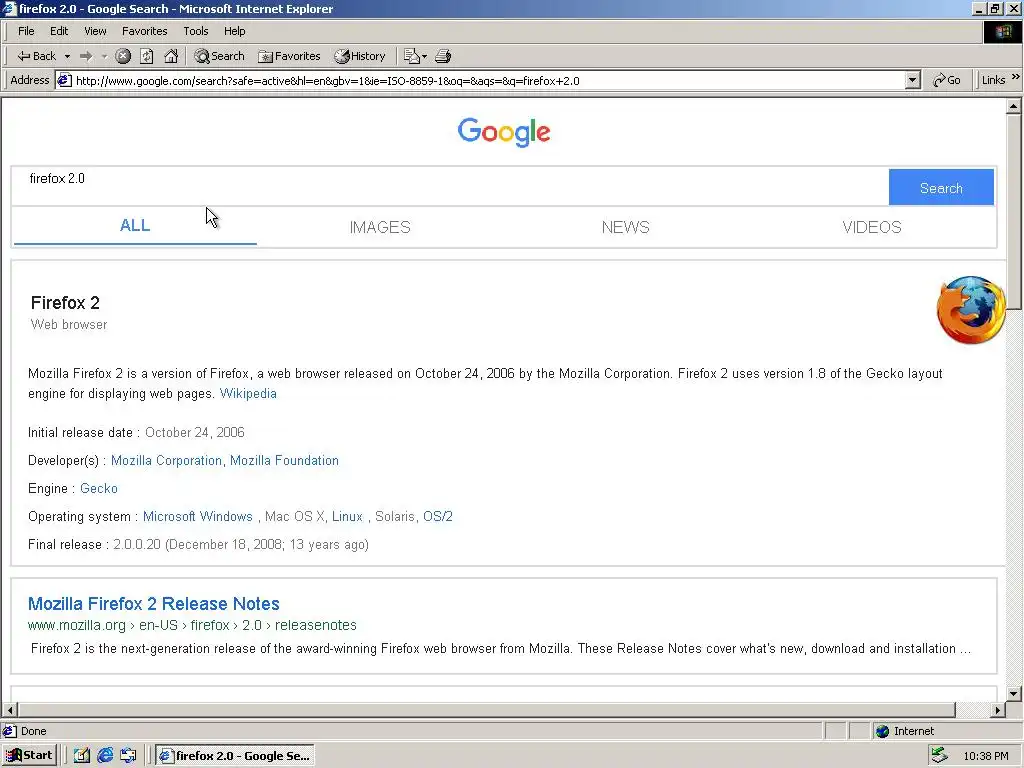Expand the Links toolbar chevron

(x=1016, y=77)
